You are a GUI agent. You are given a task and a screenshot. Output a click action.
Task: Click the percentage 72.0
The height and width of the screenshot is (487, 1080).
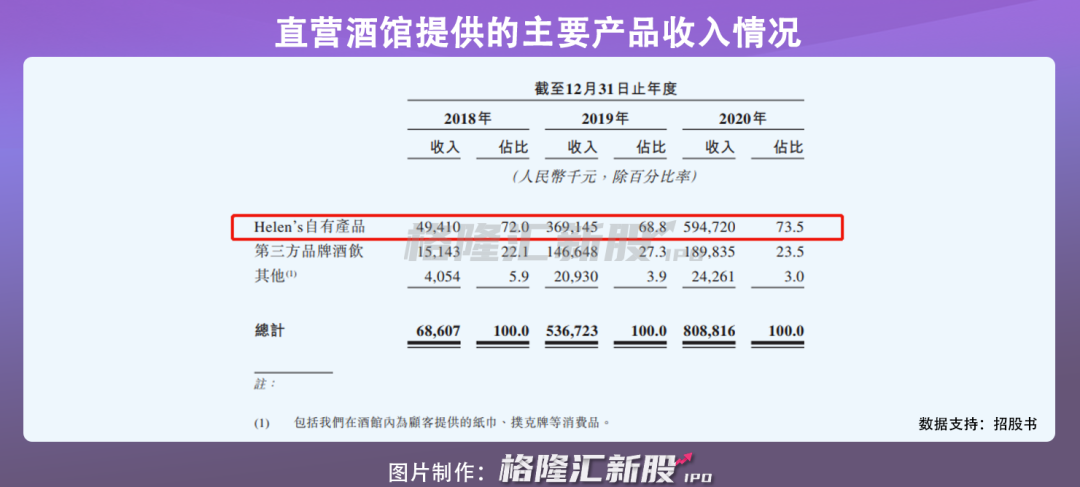515,227
